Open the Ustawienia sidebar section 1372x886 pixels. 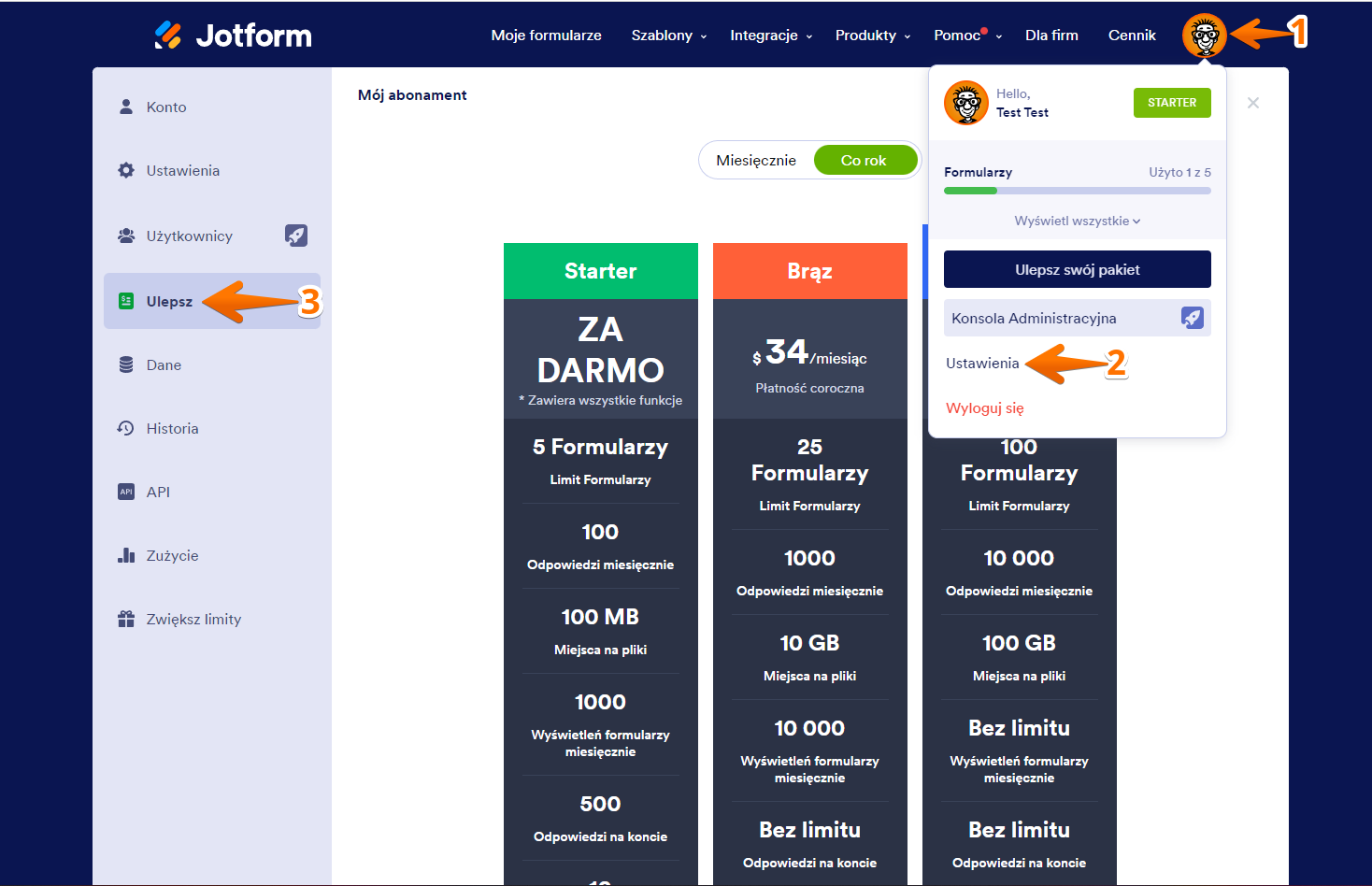212,170
